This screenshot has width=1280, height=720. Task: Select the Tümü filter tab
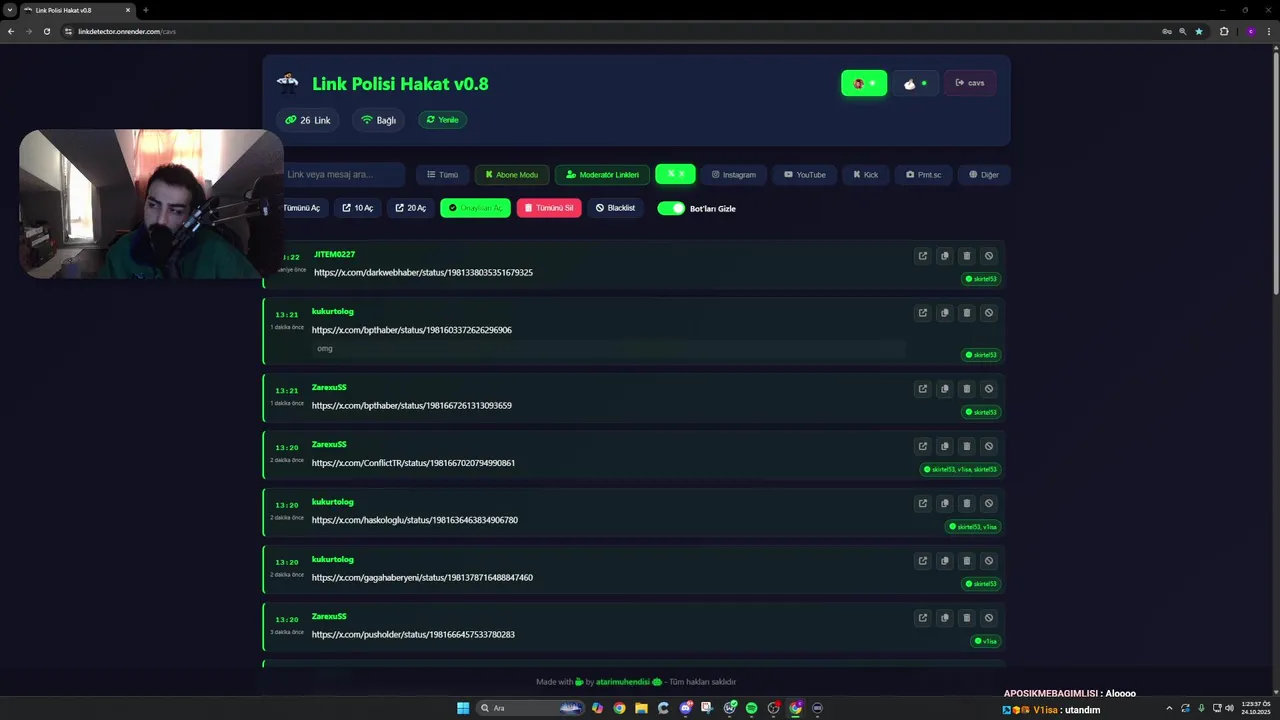point(442,174)
